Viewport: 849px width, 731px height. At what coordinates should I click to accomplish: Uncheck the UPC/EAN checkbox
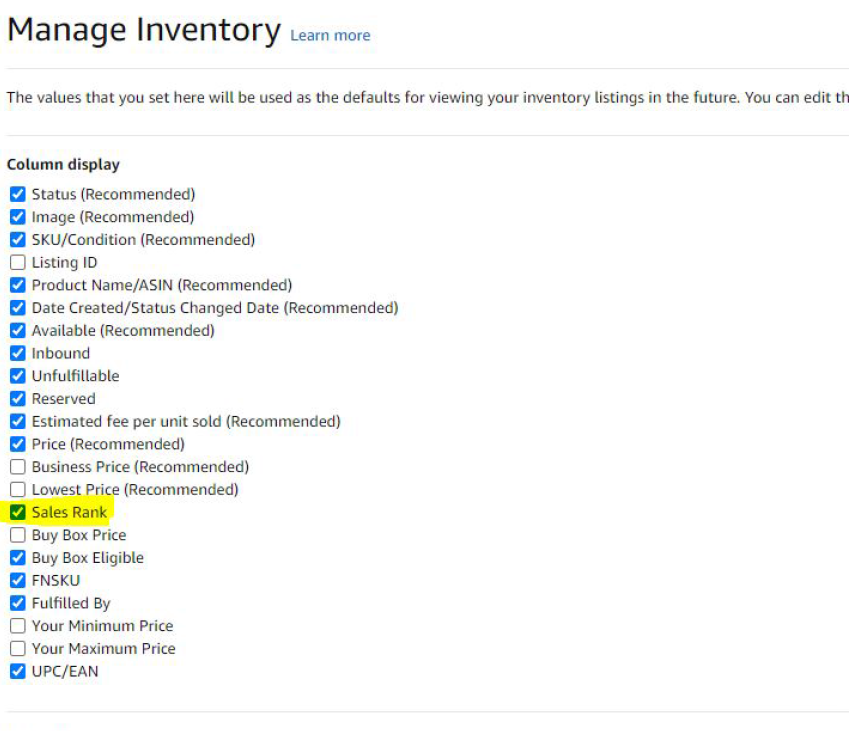(x=17, y=671)
